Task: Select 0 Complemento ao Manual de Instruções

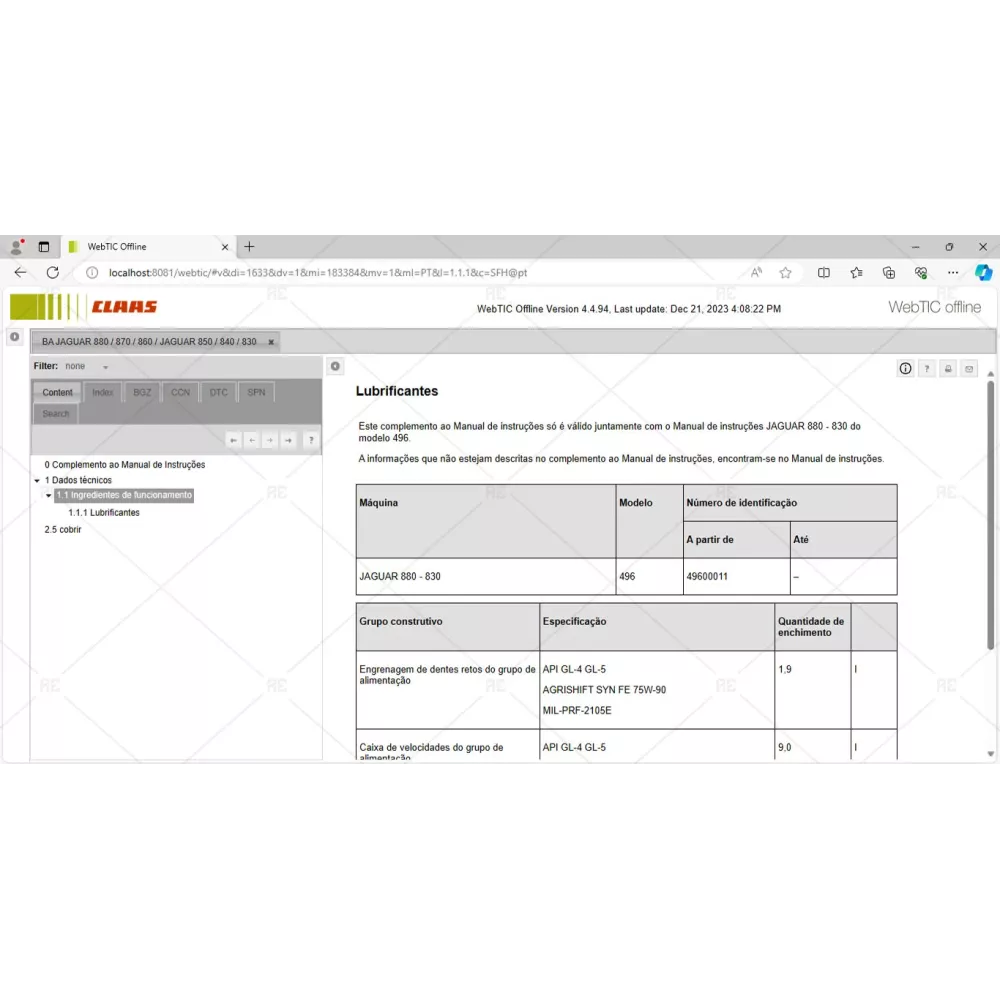Action: point(125,465)
